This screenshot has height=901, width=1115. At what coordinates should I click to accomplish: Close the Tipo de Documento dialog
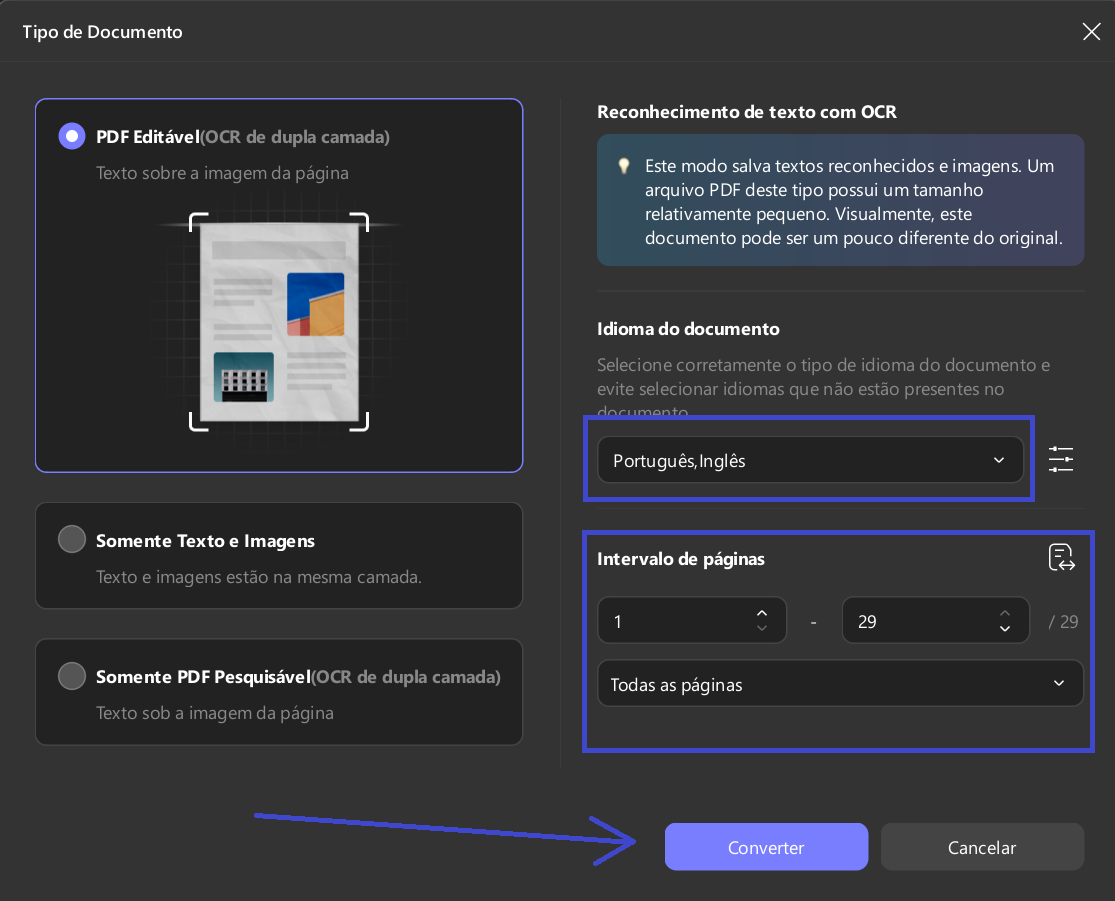(1091, 31)
